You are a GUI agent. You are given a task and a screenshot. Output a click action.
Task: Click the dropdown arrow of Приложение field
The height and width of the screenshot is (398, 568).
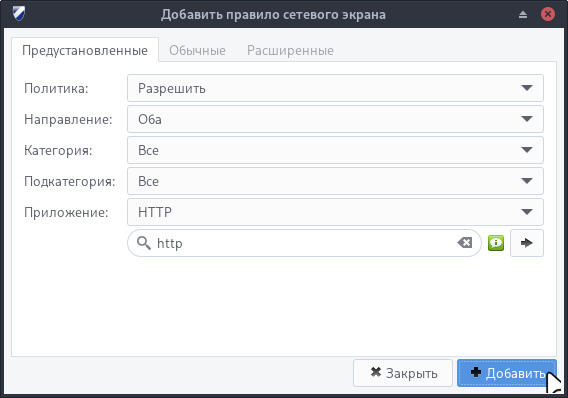click(527, 212)
